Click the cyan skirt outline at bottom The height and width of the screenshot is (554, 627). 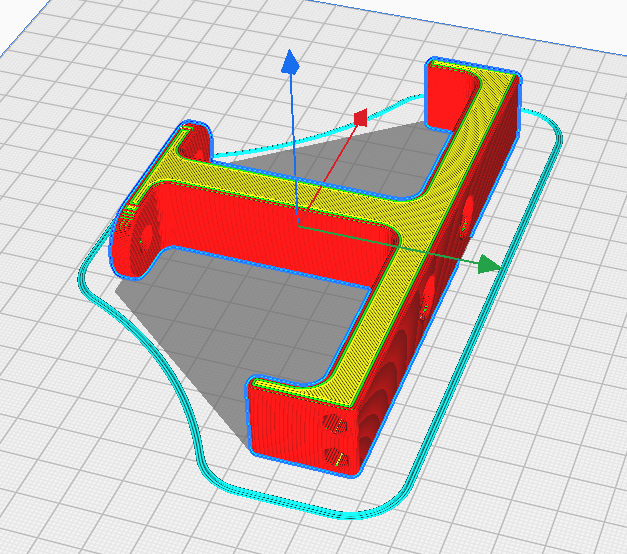click(300, 507)
